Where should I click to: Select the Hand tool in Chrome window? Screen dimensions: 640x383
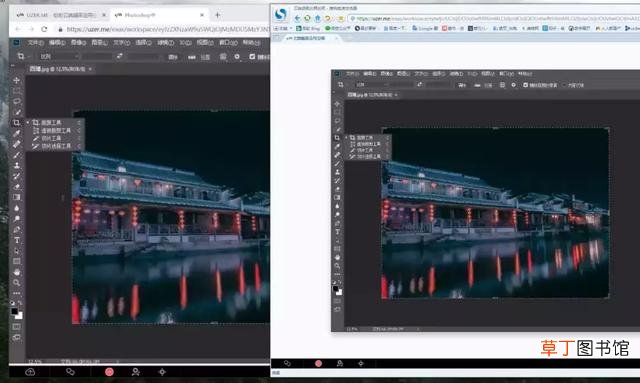pyautogui.click(x=17, y=272)
